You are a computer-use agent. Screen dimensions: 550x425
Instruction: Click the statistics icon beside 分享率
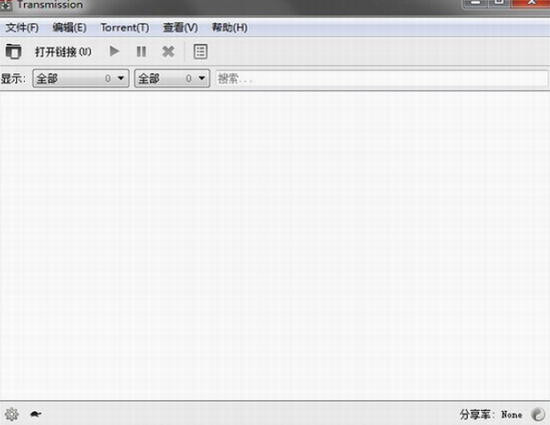pos(538,414)
